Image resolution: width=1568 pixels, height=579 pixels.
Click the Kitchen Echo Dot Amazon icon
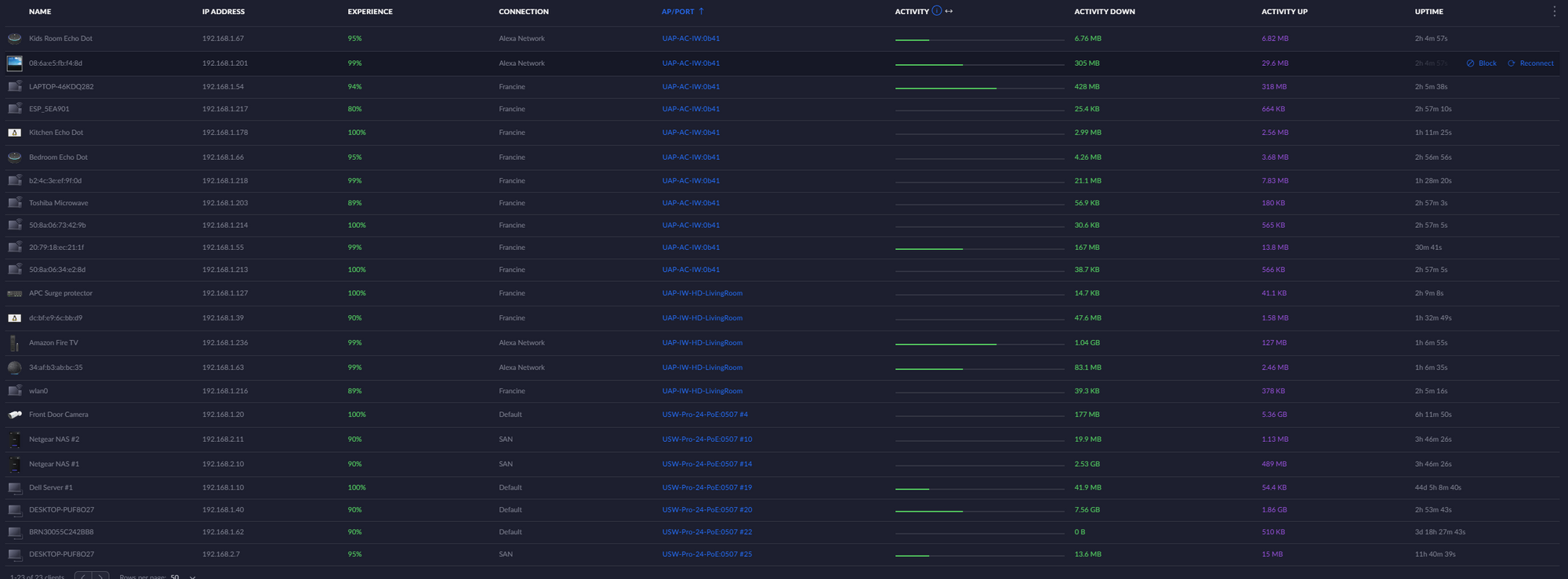pos(14,132)
